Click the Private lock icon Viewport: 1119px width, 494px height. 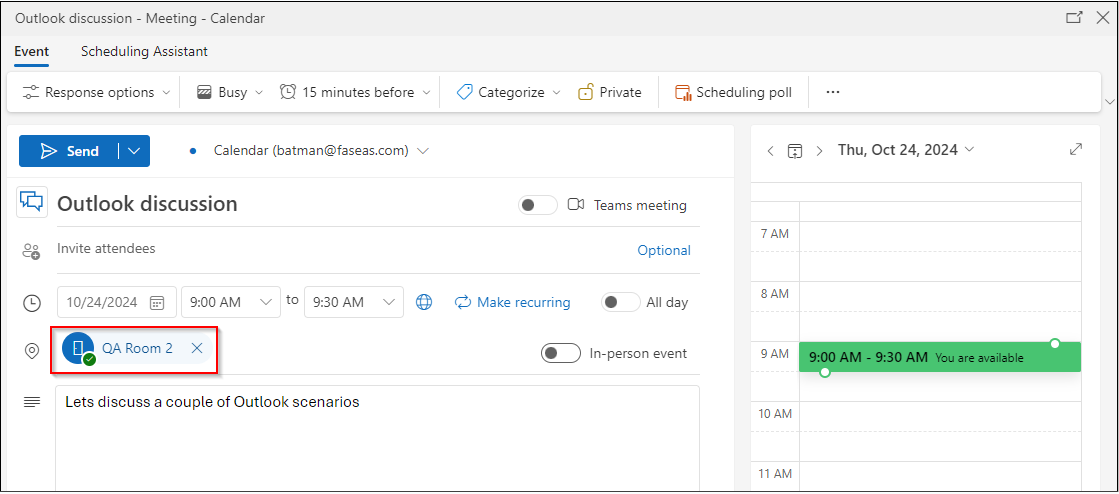586,92
